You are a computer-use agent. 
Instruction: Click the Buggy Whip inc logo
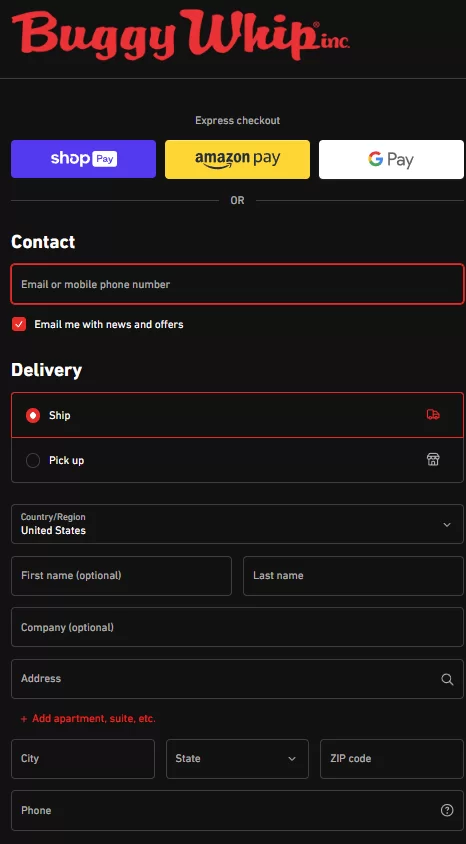pos(181,34)
